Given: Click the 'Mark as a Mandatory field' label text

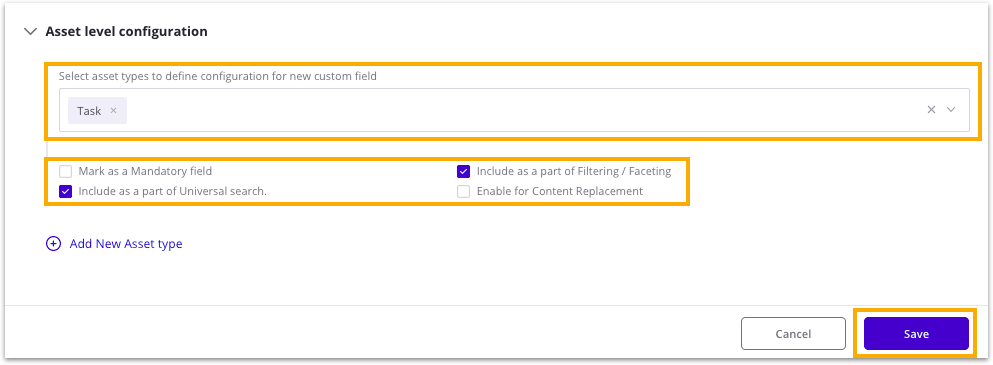Looking at the screenshot, I should click(x=145, y=171).
